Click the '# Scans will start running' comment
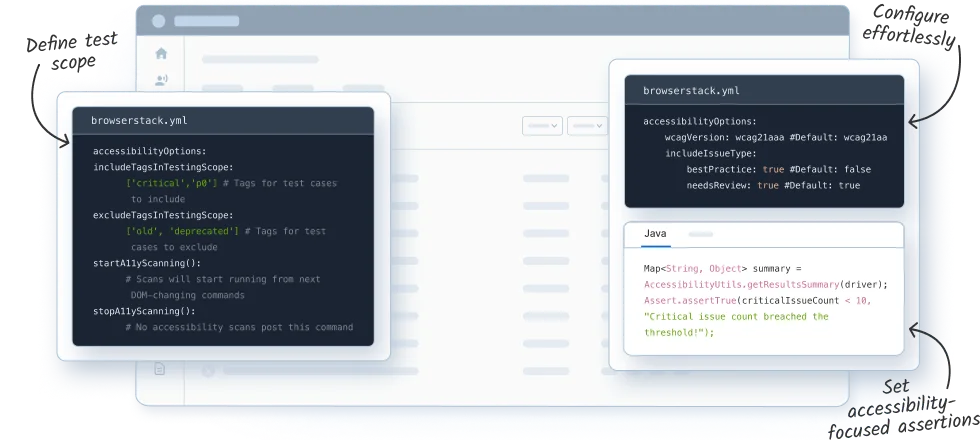Viewport: 980px width, 440px height. (222, 279)
